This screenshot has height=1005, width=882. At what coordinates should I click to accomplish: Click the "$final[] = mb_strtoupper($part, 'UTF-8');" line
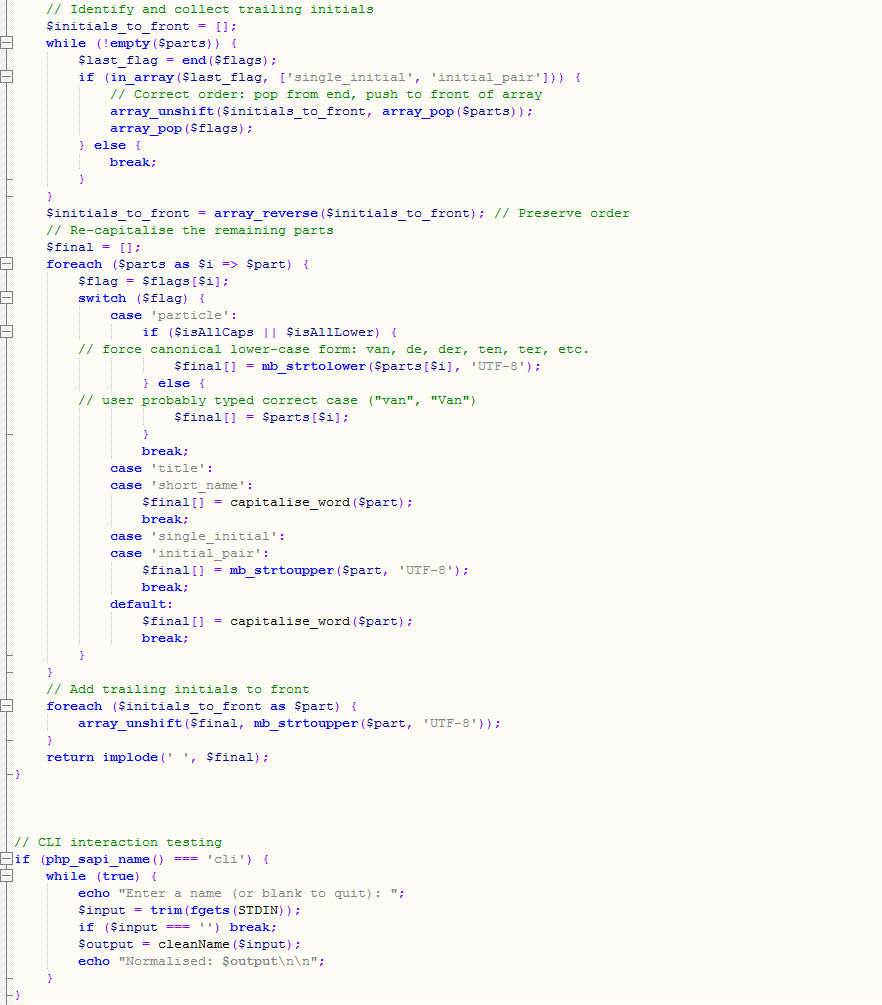[x=306, y=570]
